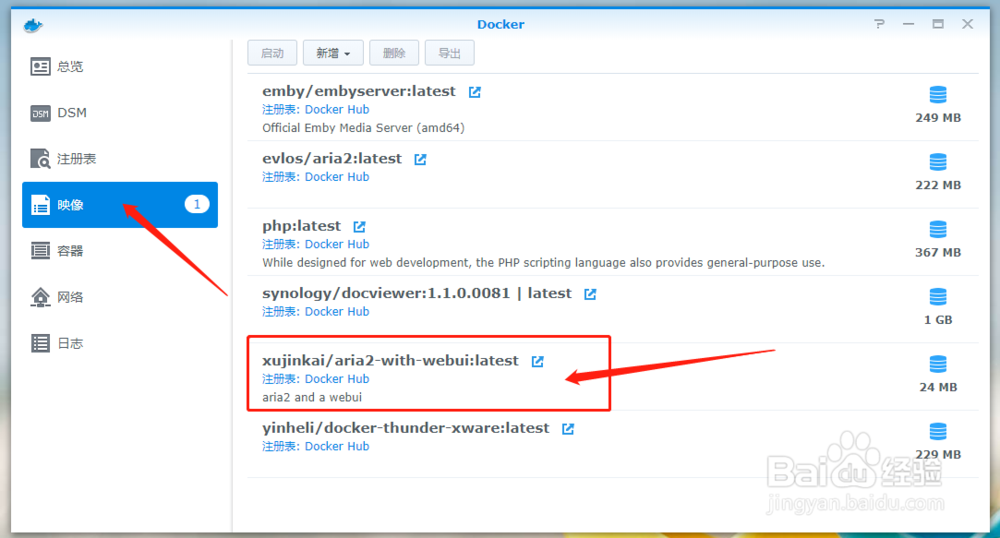The height and width of the screenshot is (538, 1000).
Task: Expand the 新增 add dropdown
Action: [x=333, y=53]
